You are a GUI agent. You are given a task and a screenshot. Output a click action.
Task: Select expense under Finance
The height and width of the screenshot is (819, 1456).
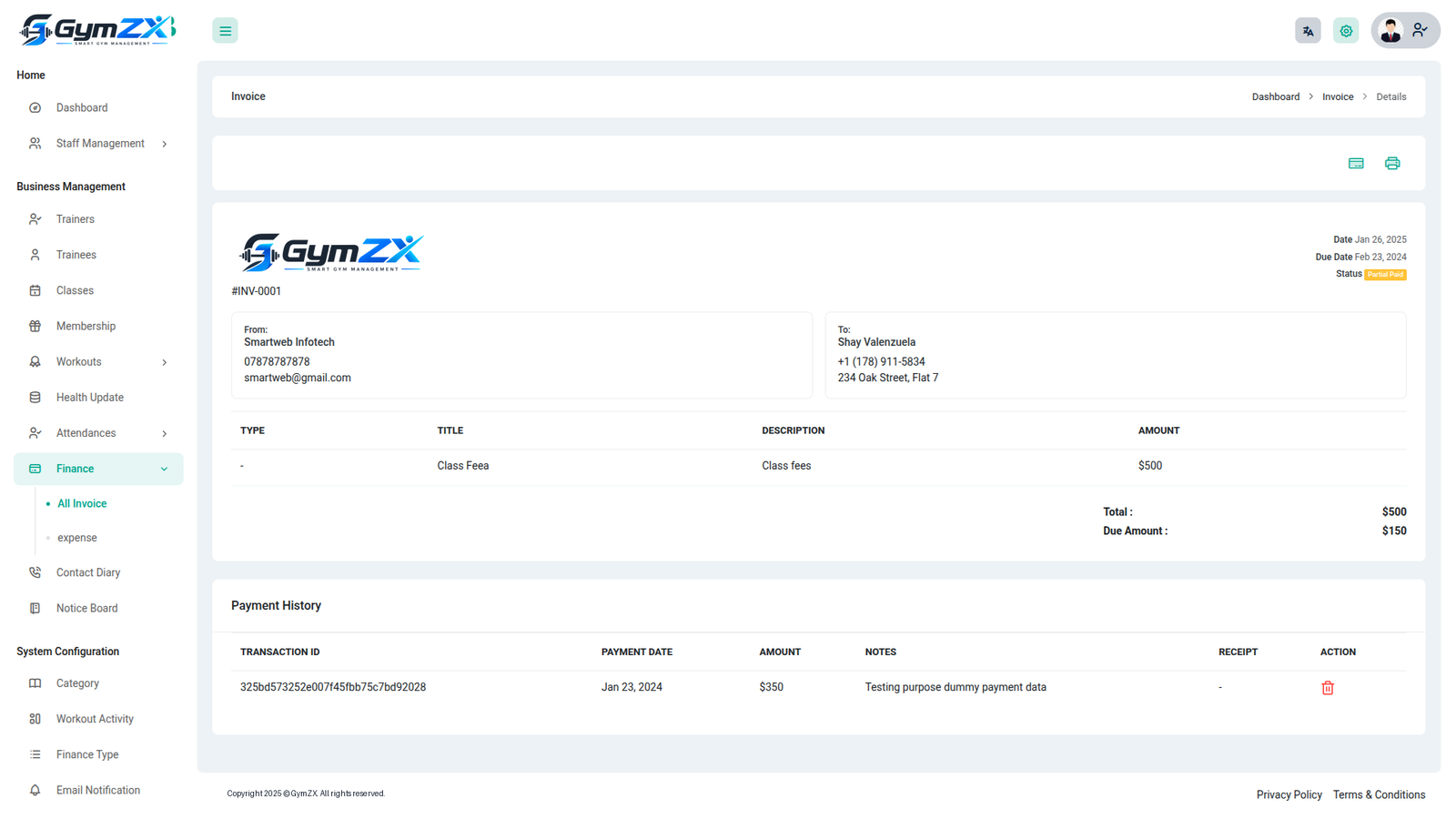tap(77, 538)
